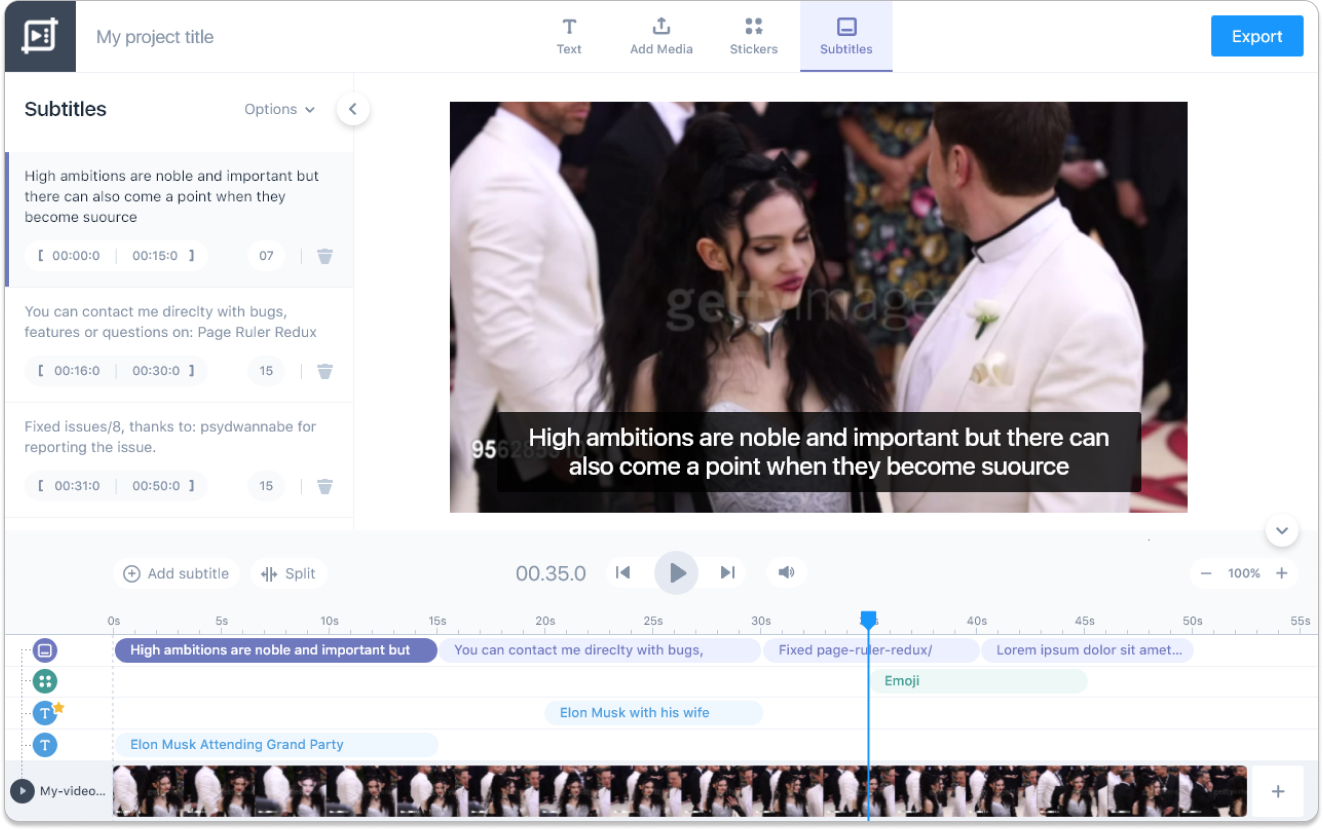Select the Emoji clip on timeline
The image size is (1323, 830).
(978, 681)
